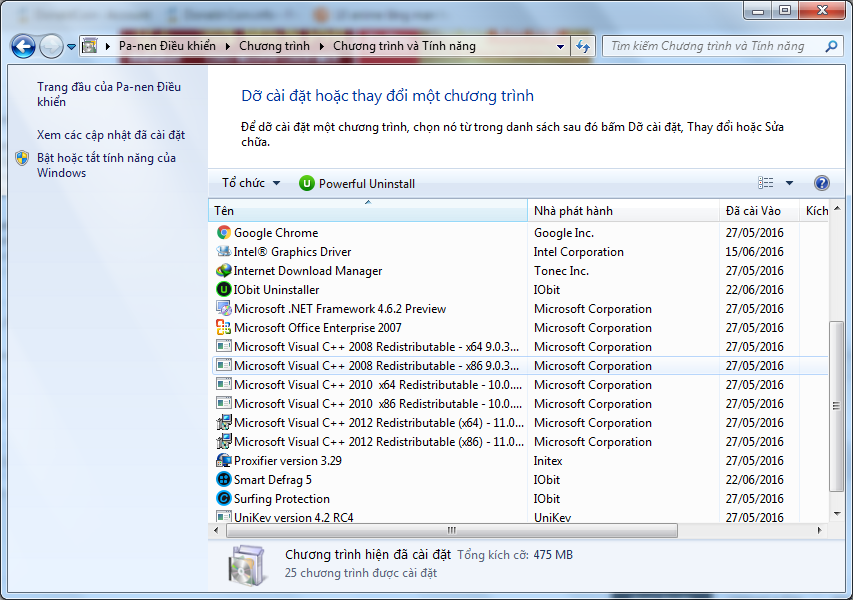Open Xem các cập nhật đã cài đặt link

111,135
